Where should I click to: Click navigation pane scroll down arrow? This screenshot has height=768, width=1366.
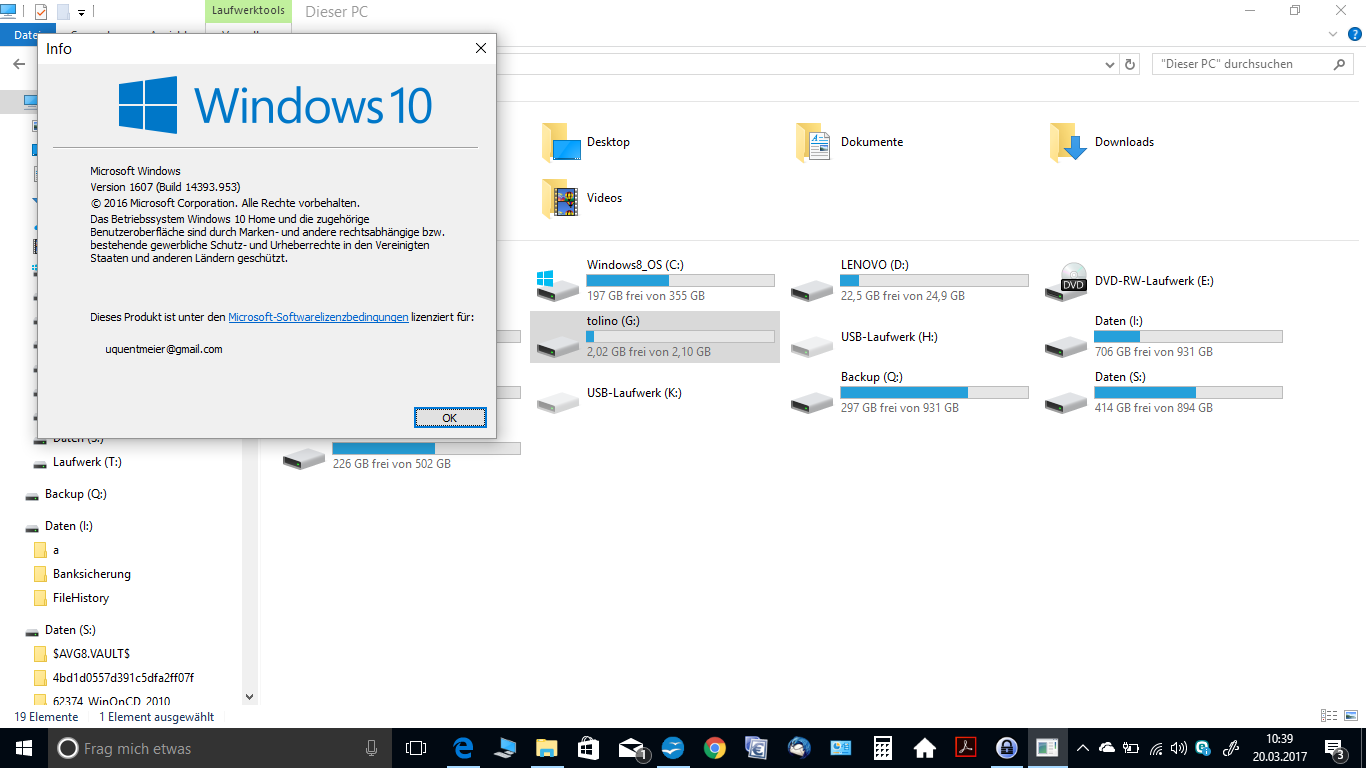(251, 697)
